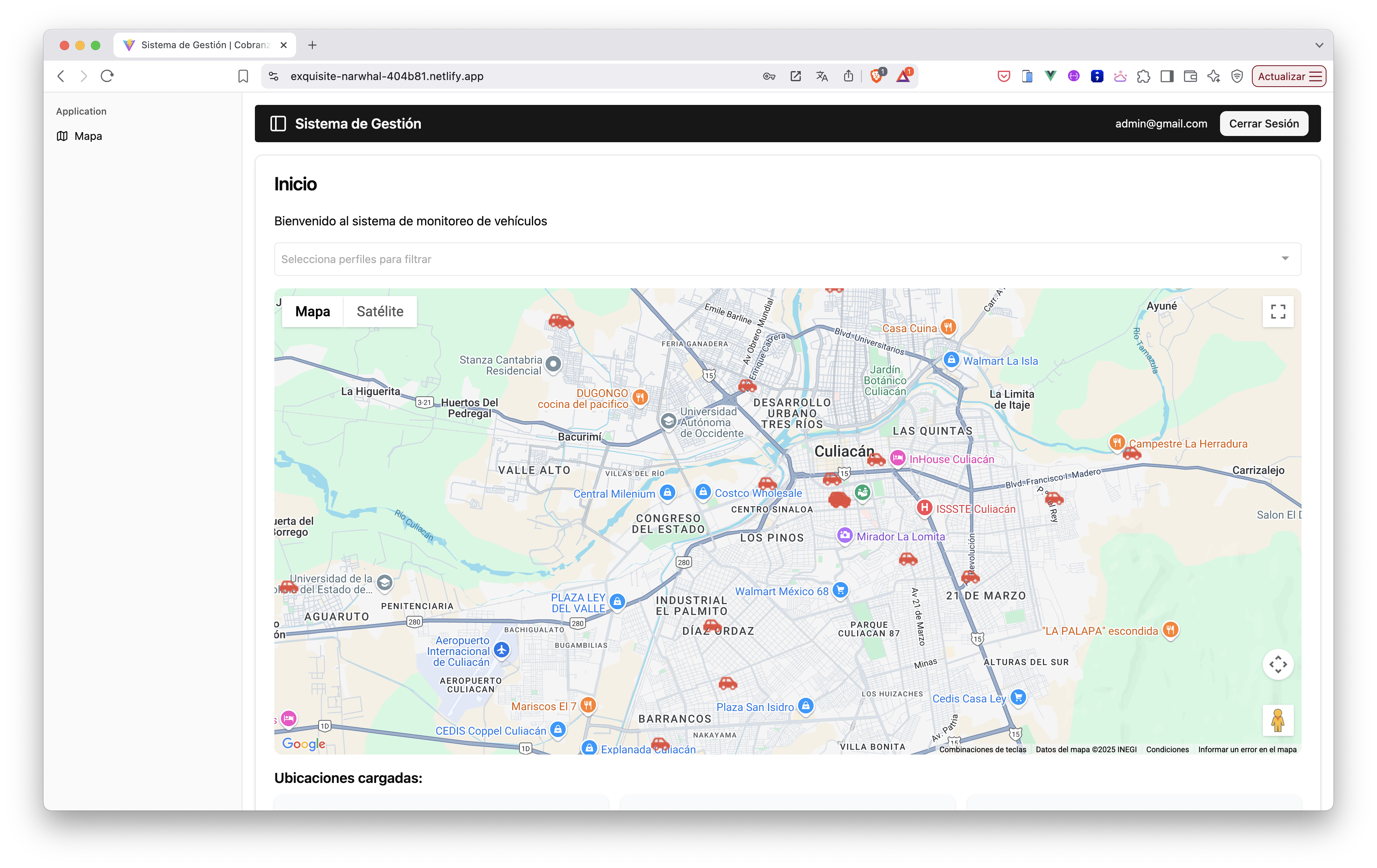Toggle the browser sidebar panel icon
Viewport: 1377px width, 868px height.
click(1166, 76)
